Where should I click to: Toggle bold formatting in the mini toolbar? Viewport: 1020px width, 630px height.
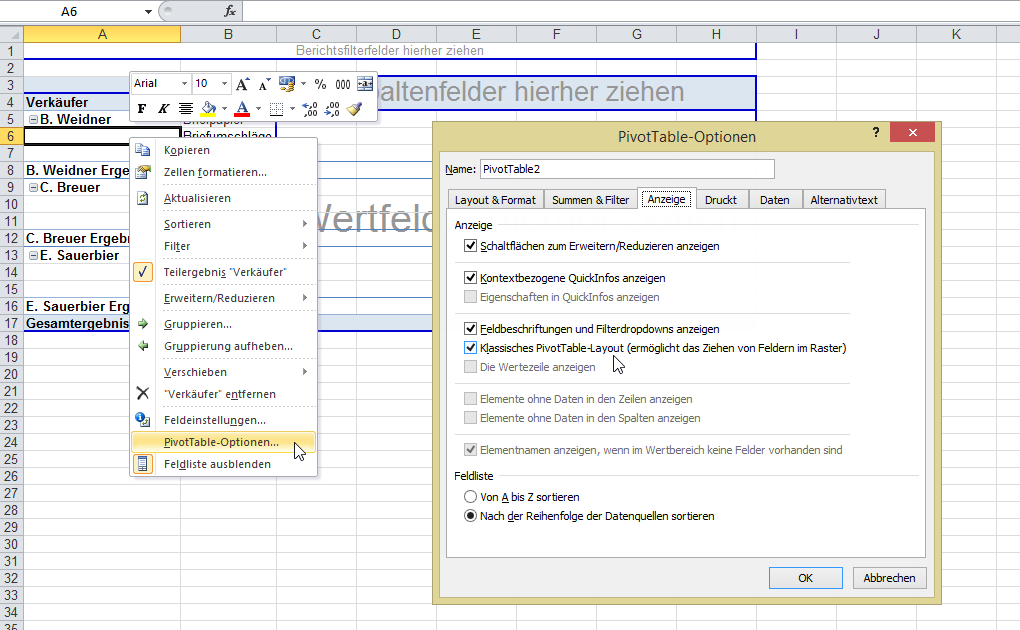pos(142,109)
